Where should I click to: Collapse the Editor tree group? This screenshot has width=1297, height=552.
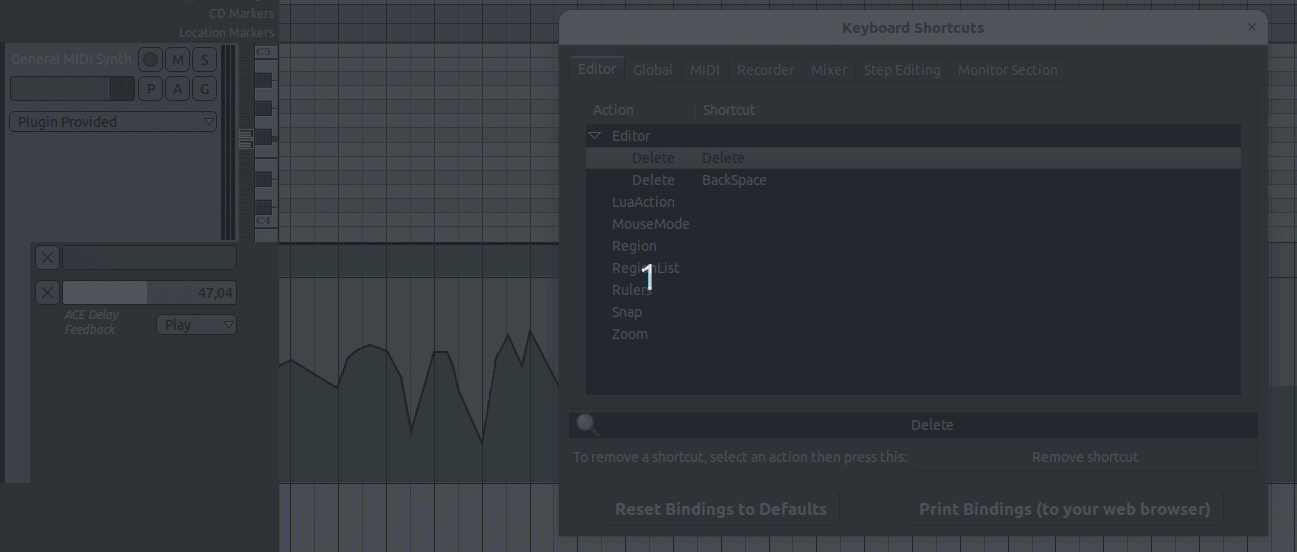tap(595, 136)
